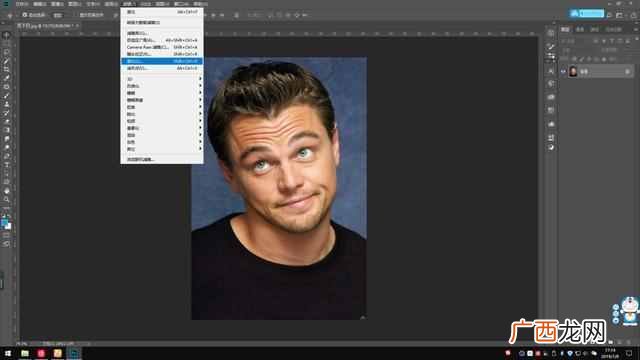Choose Browse Filters Online entry
Image resolution: width=640 pixels, height=360 pixels.
coord(162,160)
